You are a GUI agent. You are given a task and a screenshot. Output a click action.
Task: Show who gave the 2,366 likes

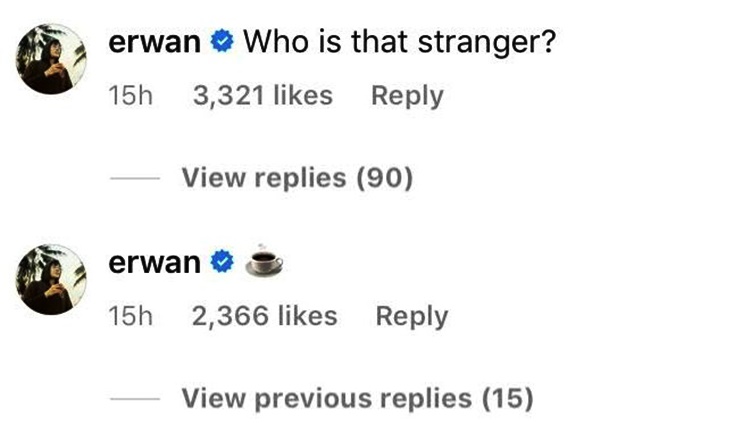tap(263, 316)
